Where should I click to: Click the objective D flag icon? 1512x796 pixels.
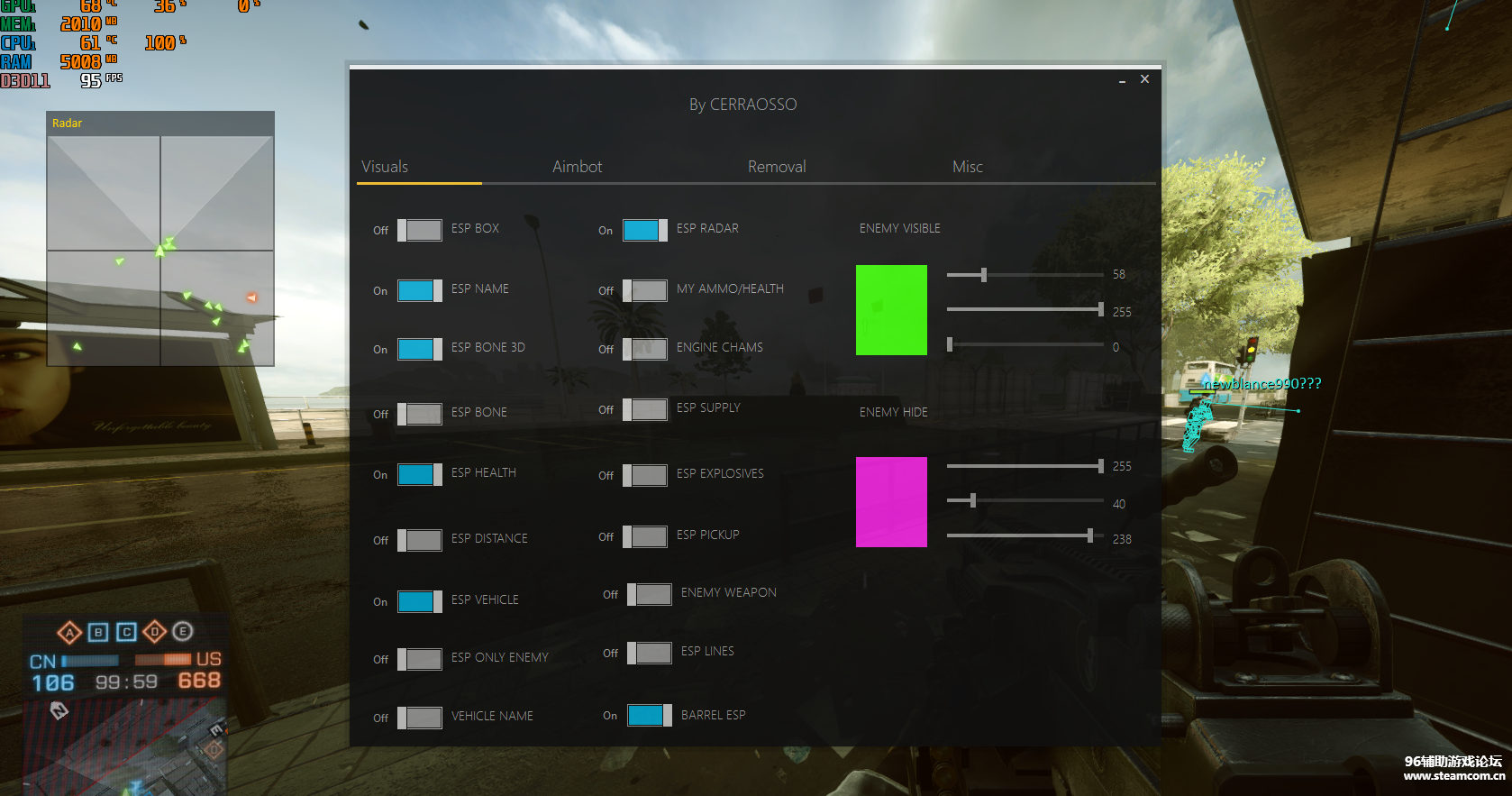[x=155, y=632]
